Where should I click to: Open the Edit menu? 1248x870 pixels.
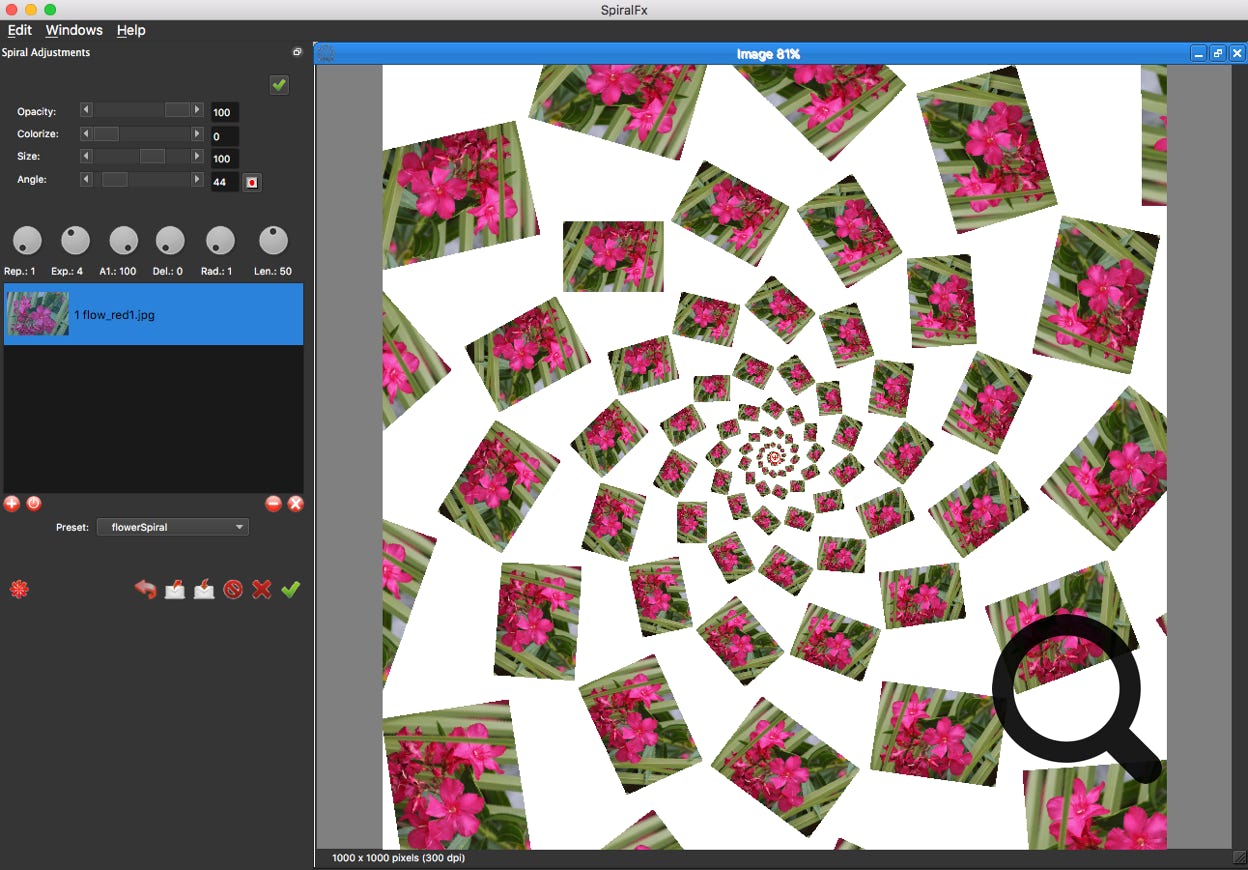20,30
